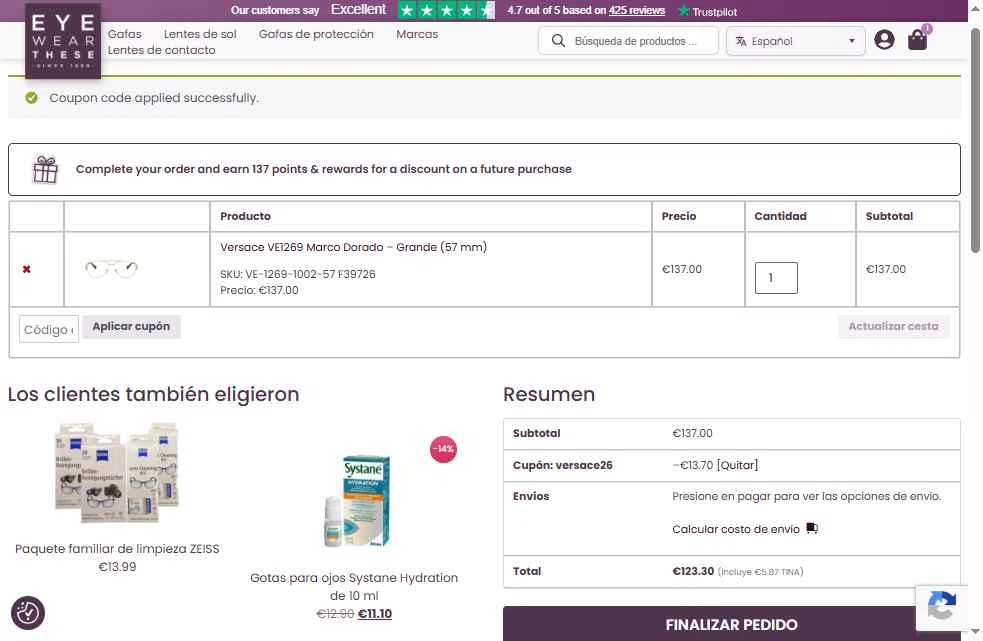
Task: Click the Cupón: versace26 label
Action: pyautogui.click(x=562, y=465)
